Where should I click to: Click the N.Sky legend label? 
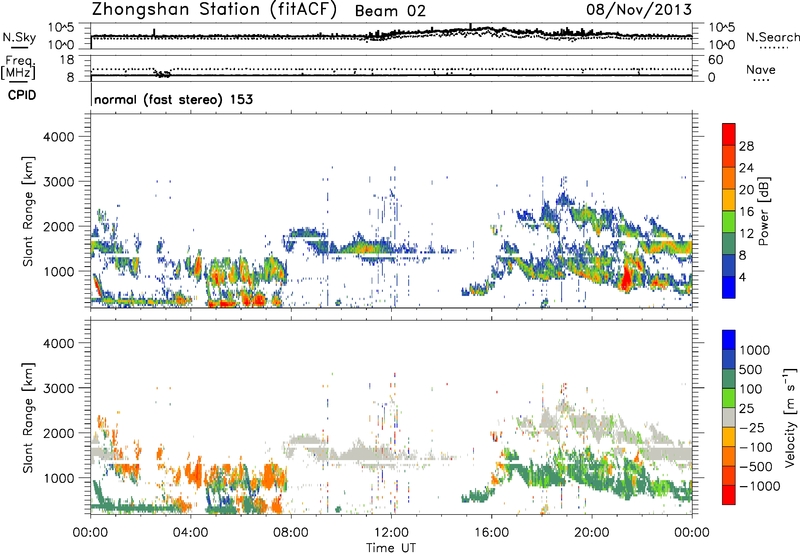pos(19,37)
